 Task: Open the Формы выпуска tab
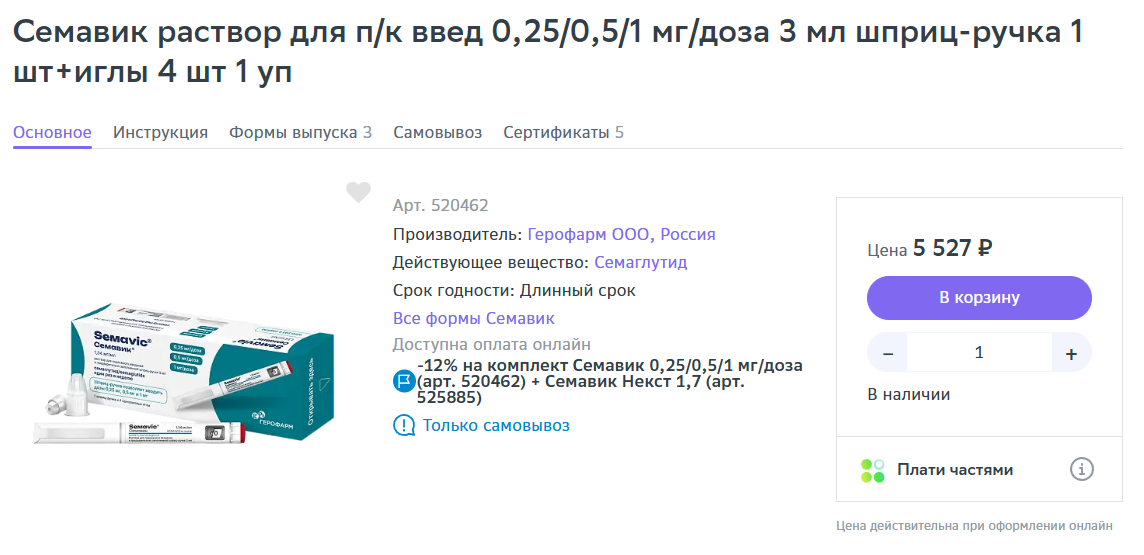click(301, 133)
